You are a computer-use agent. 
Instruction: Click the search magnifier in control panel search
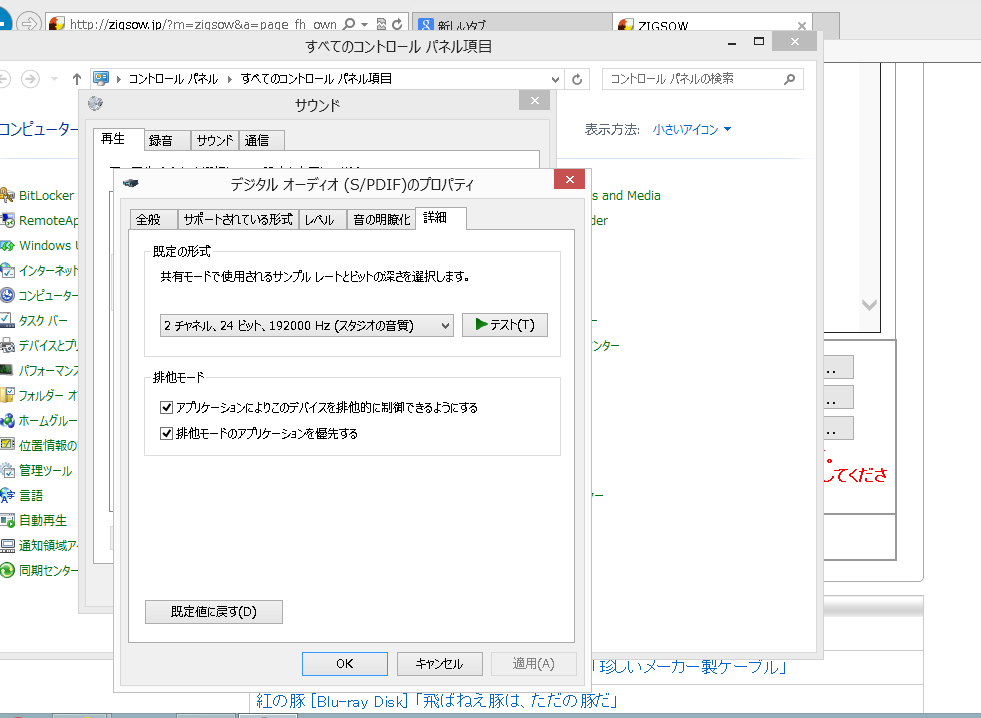click(789, 79)
